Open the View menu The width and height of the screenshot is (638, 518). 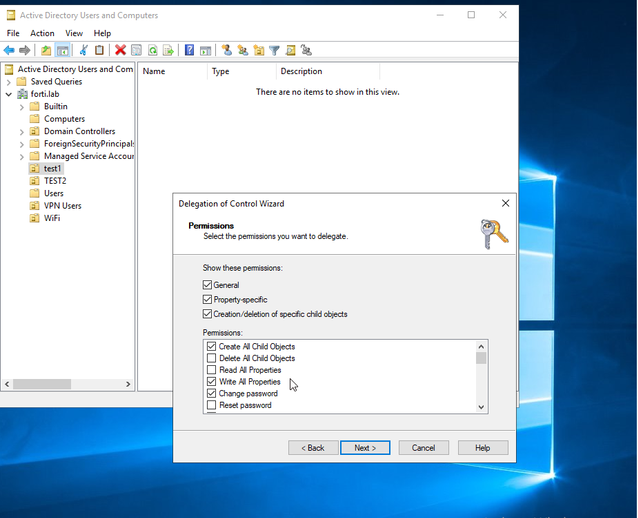click(x=74, y=33)
